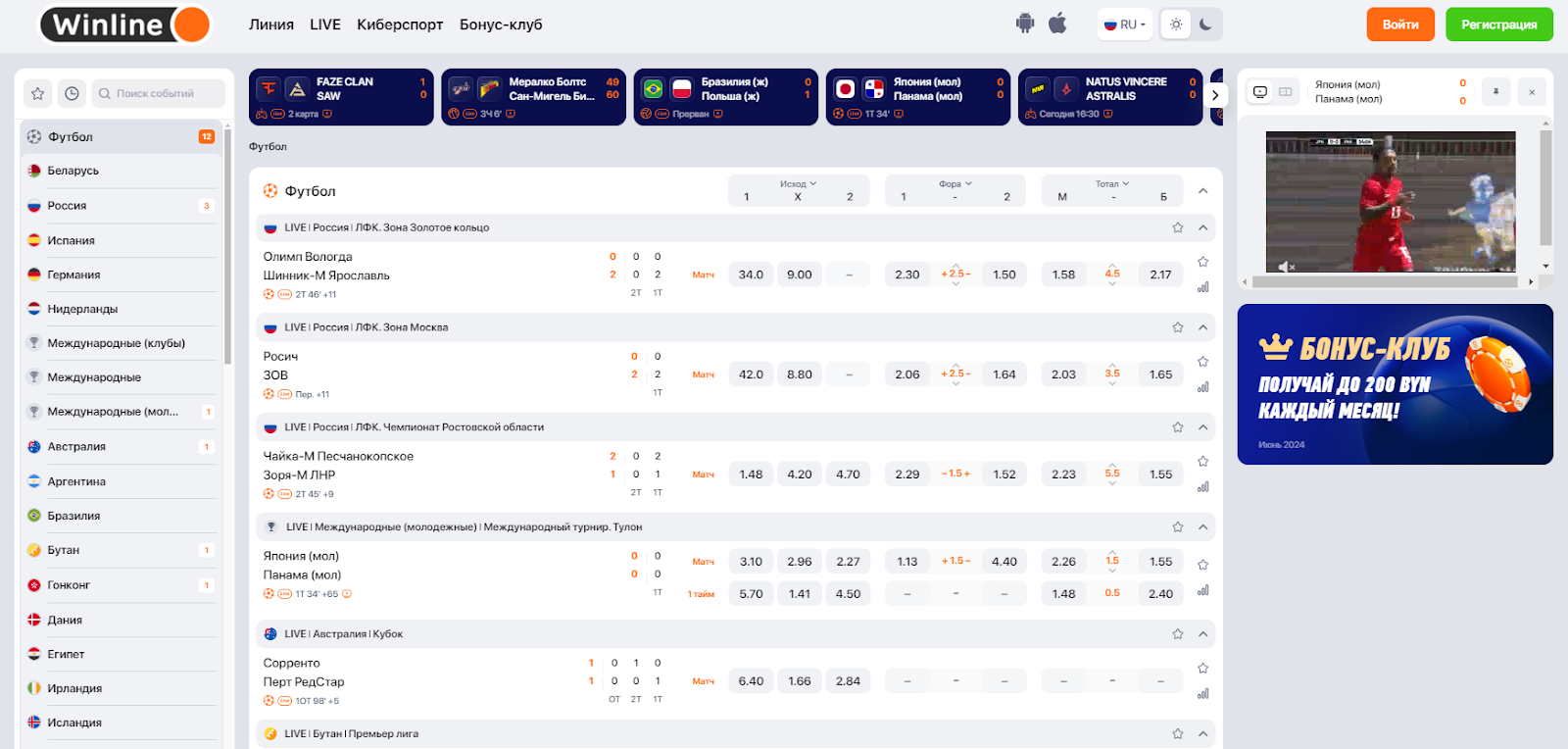This screenshot has width=1568, height=749.
Task: Open the Киберспорт menu item
Action: pyautogui.click(x=400, y=25)
